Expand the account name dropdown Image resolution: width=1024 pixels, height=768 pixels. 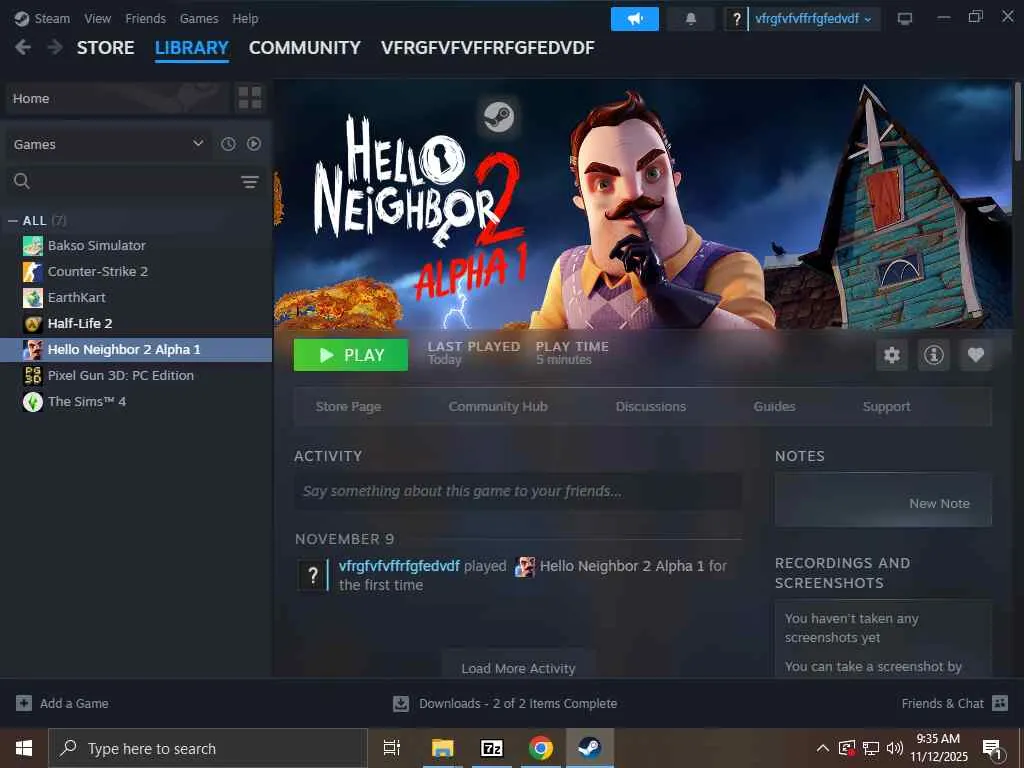pyautogui.click(x=812, y=19)
